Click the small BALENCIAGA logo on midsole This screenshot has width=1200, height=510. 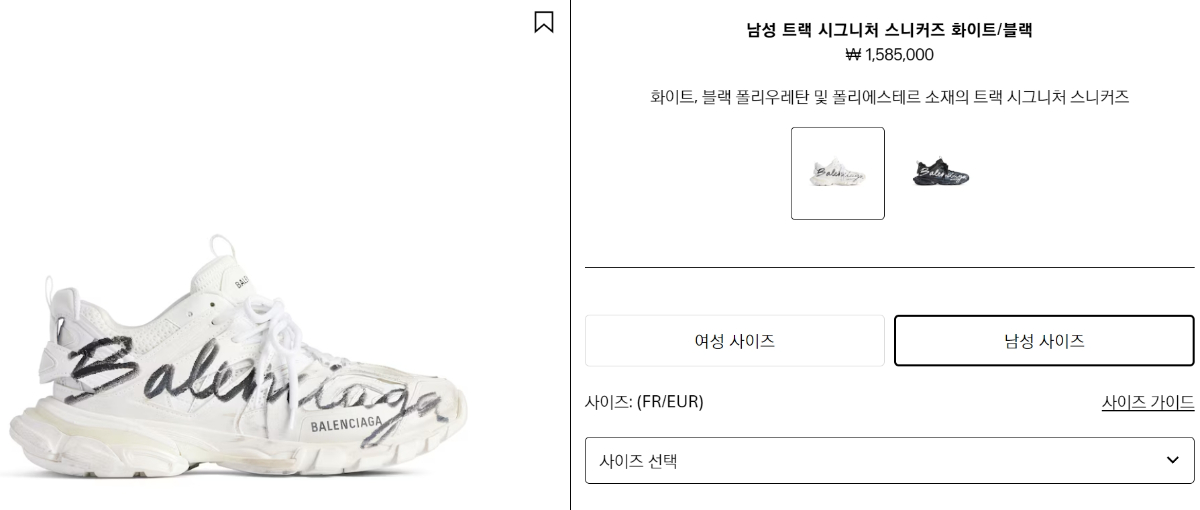pyautogui.click(x=344, y=427)
